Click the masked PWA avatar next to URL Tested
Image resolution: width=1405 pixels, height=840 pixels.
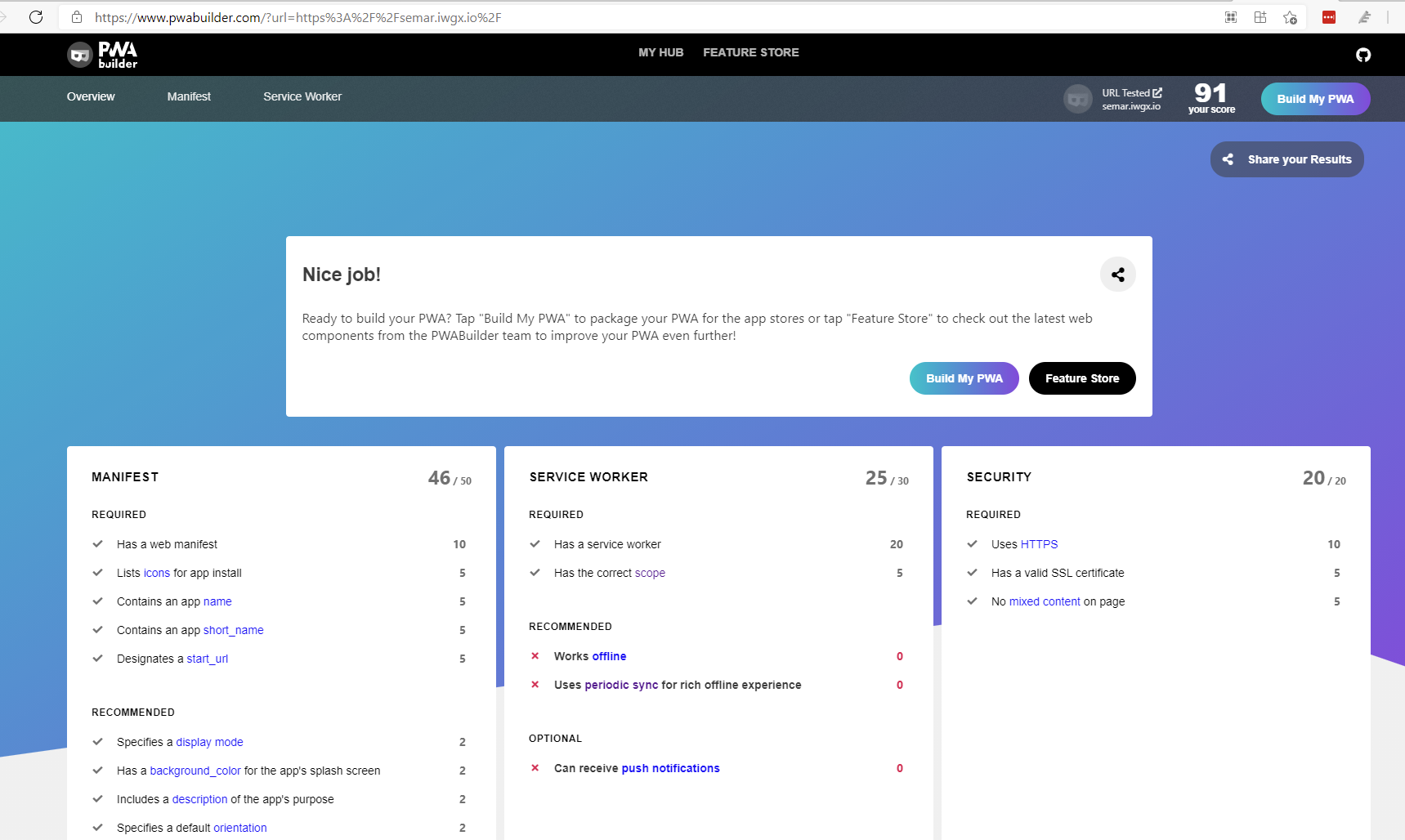[1078, 98]
